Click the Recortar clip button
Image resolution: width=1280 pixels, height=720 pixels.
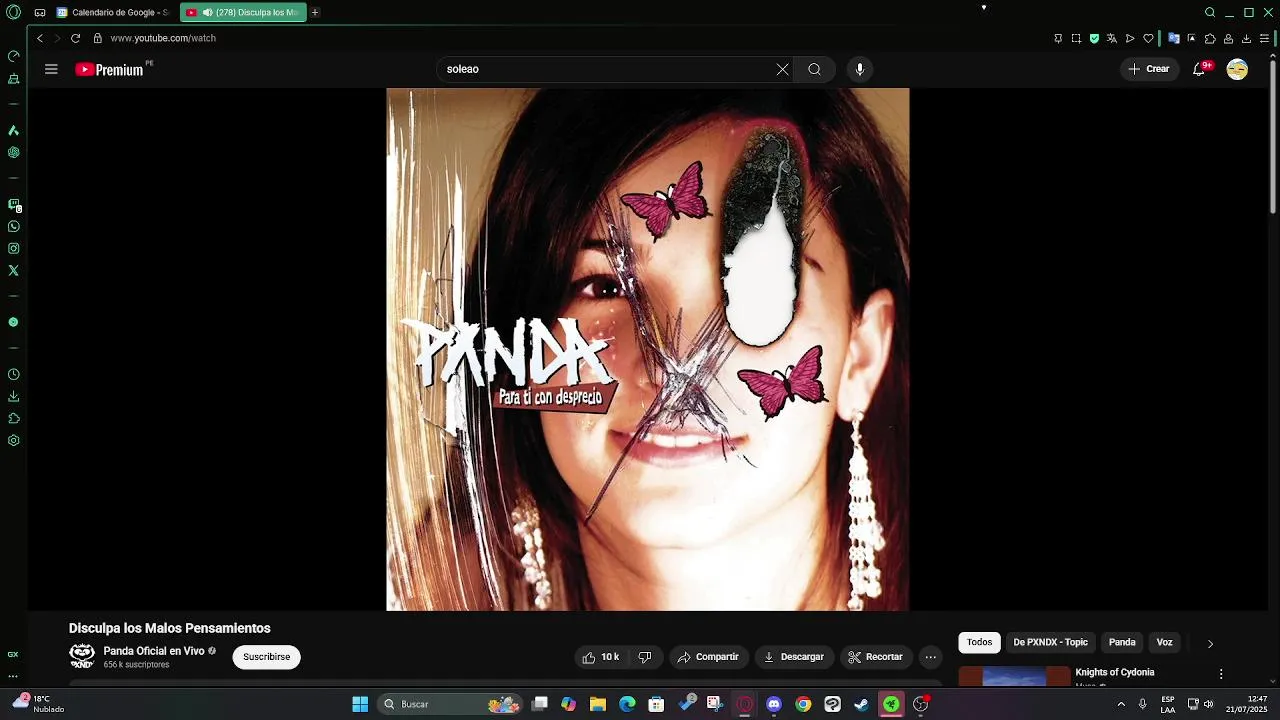click(x=876, y=657)
